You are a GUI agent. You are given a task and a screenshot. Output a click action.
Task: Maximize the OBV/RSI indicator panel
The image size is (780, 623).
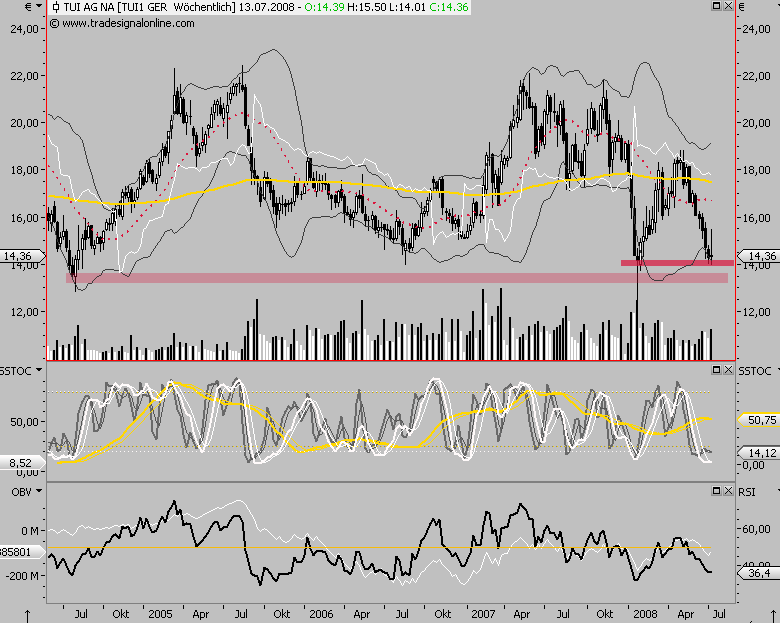pyautogui.click(x=716, y=491)
